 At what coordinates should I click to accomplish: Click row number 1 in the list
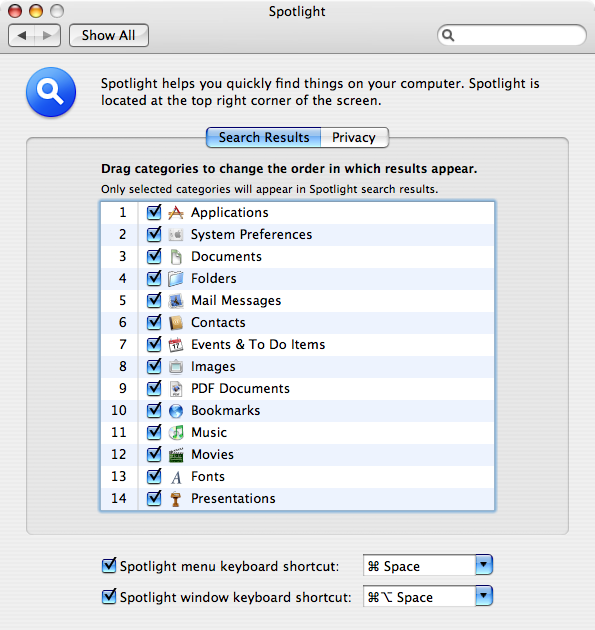point(123,213)
